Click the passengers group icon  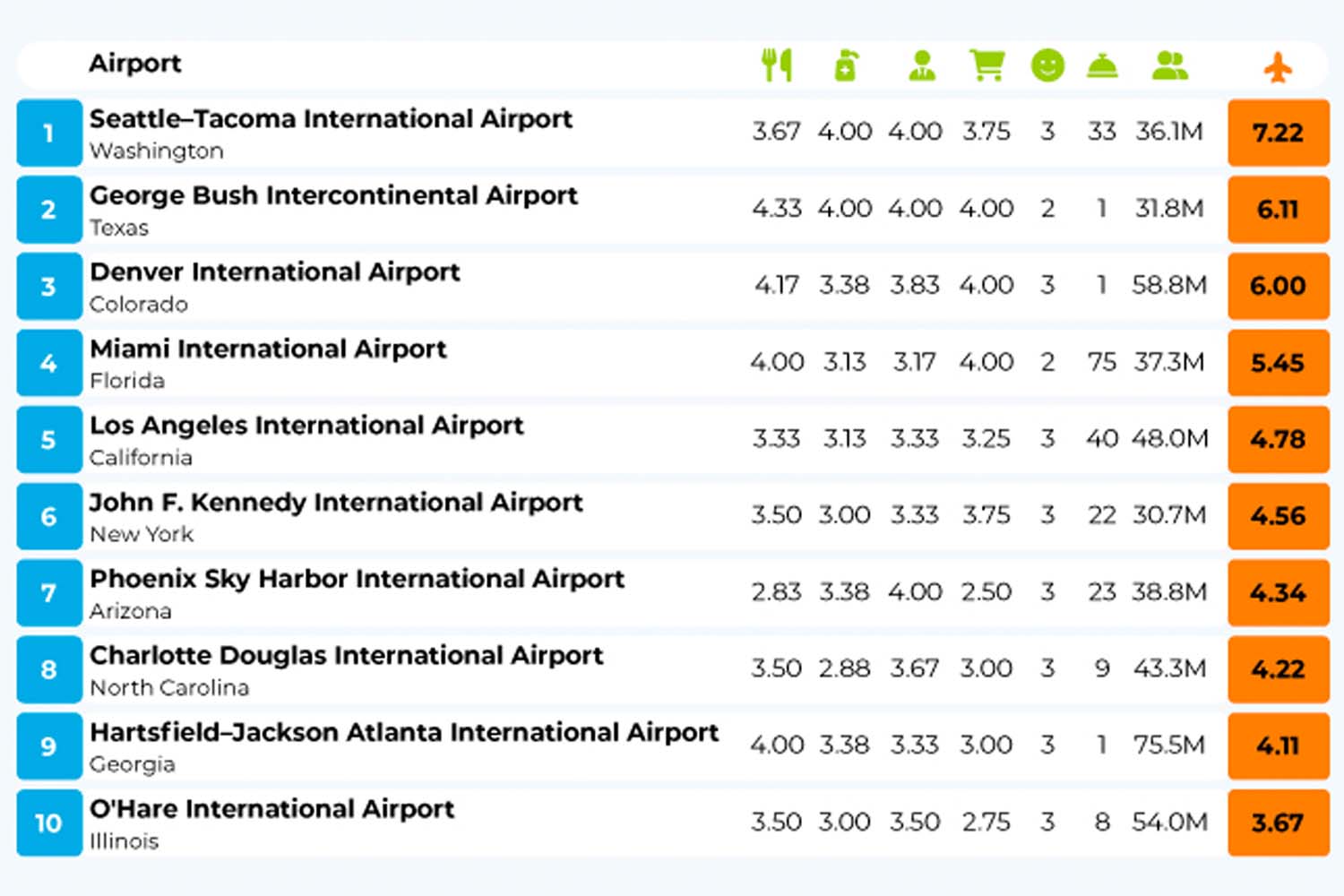click(1169, 65)
